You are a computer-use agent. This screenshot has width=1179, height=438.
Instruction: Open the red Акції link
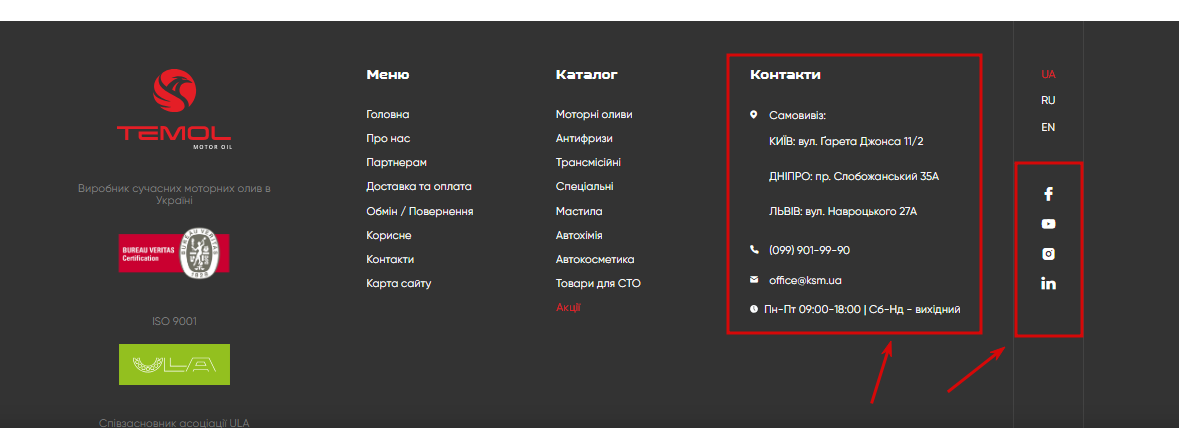(568, 308)
